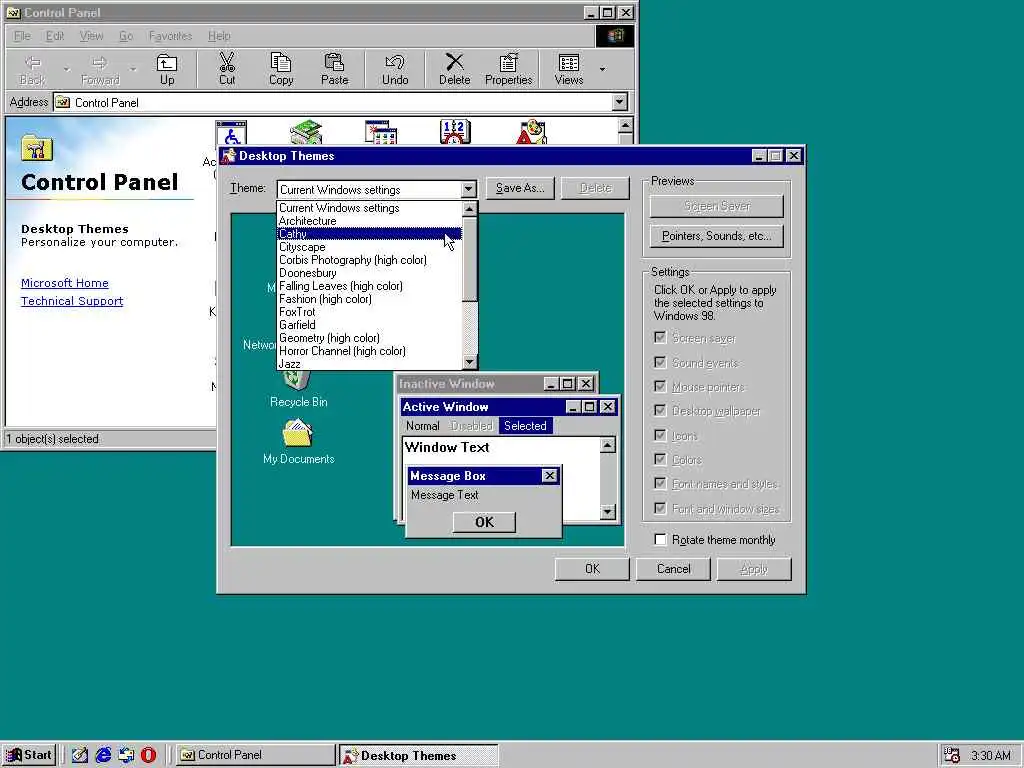
Task: Open the Go menu
Action: tap(126, 36)
